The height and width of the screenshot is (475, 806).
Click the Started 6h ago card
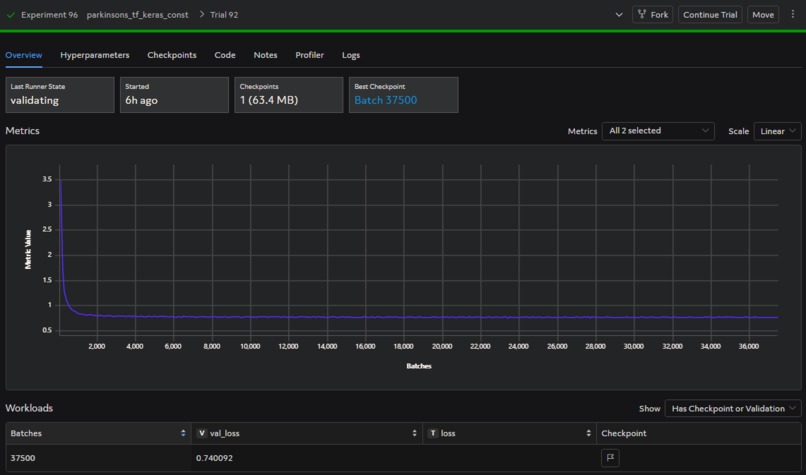174,95
